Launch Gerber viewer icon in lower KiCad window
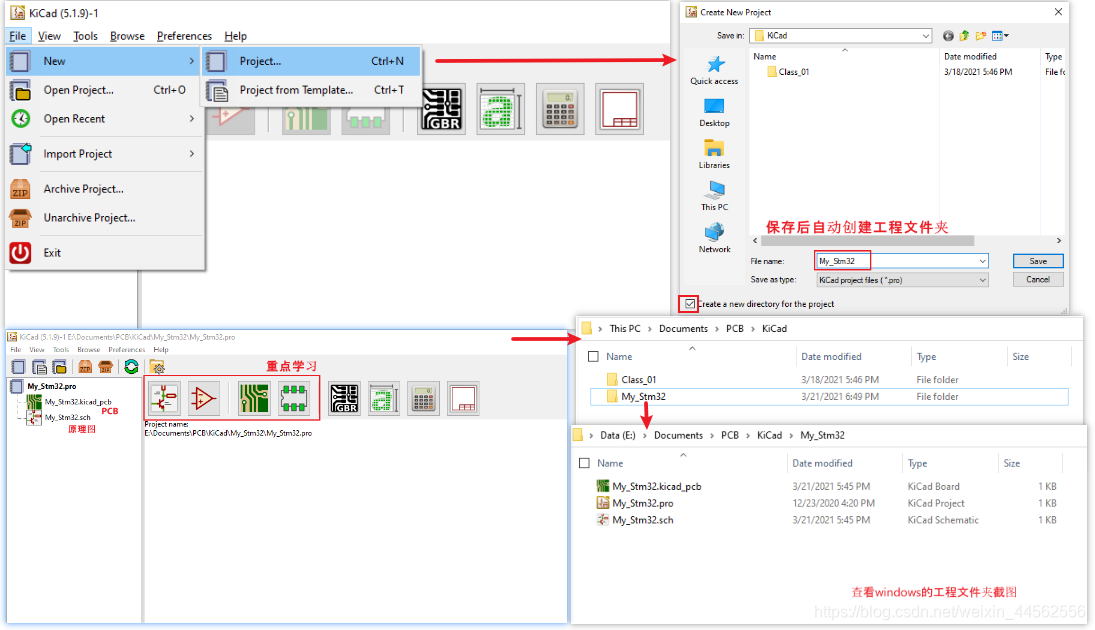1095x630 pixels. 344,399
